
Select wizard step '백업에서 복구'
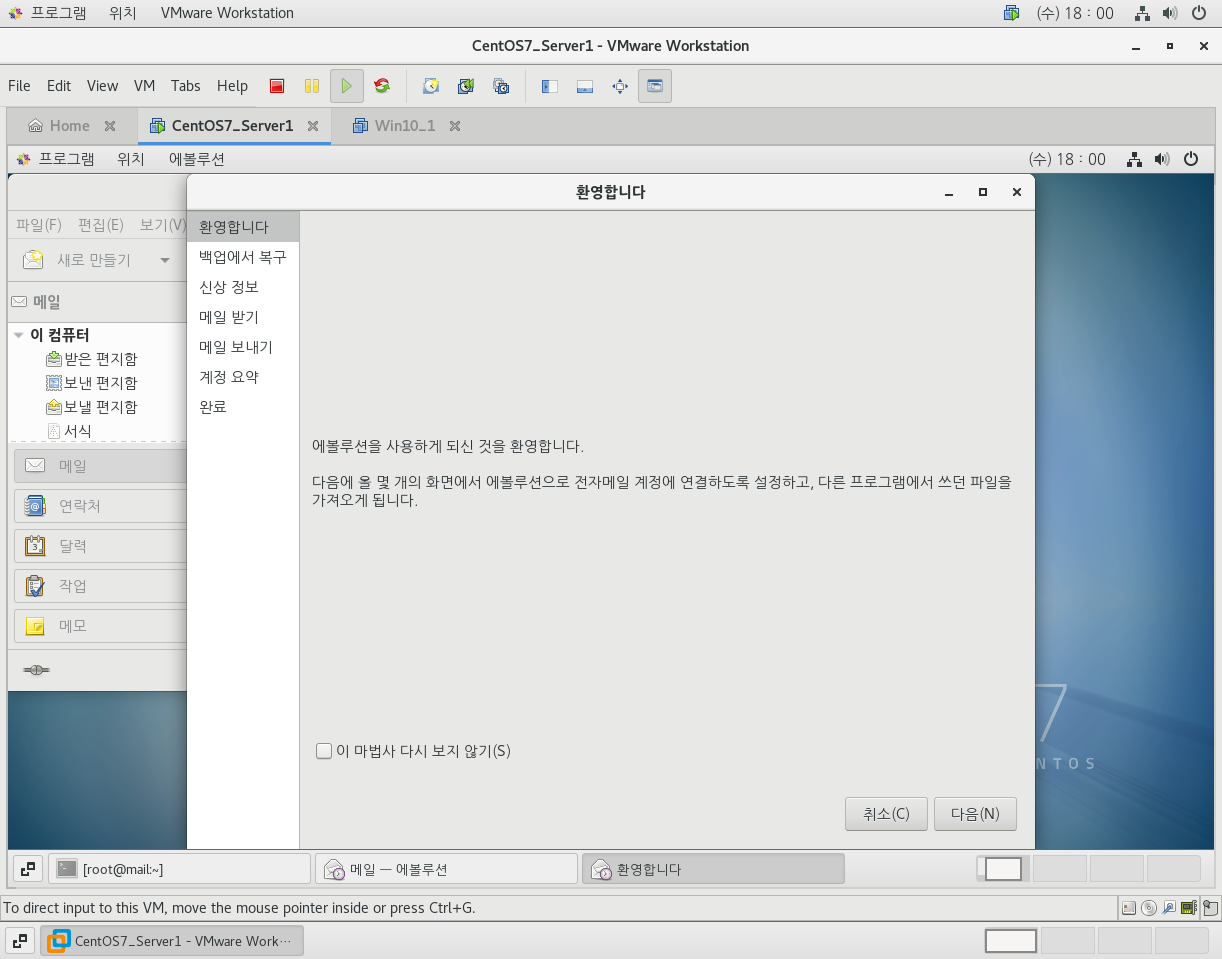pos(243,257)
